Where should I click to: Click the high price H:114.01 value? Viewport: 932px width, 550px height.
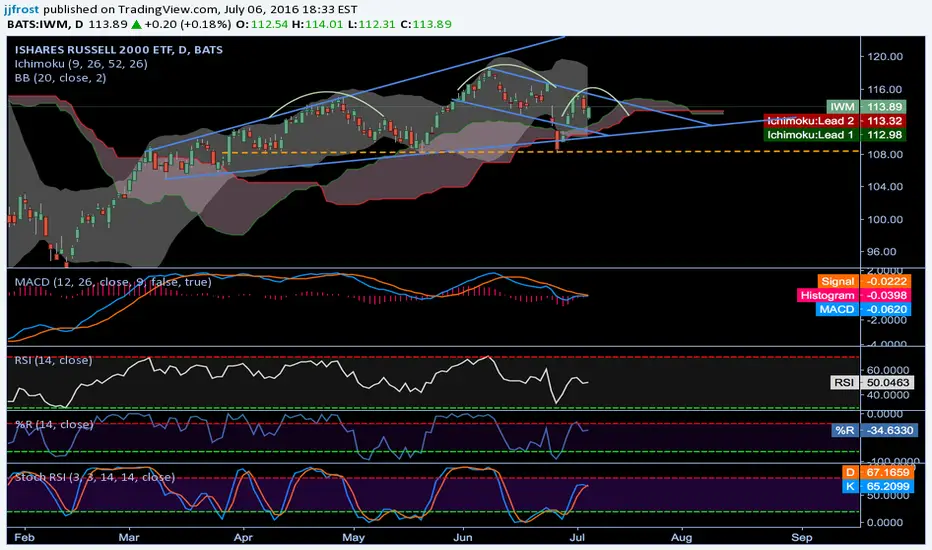317,24
